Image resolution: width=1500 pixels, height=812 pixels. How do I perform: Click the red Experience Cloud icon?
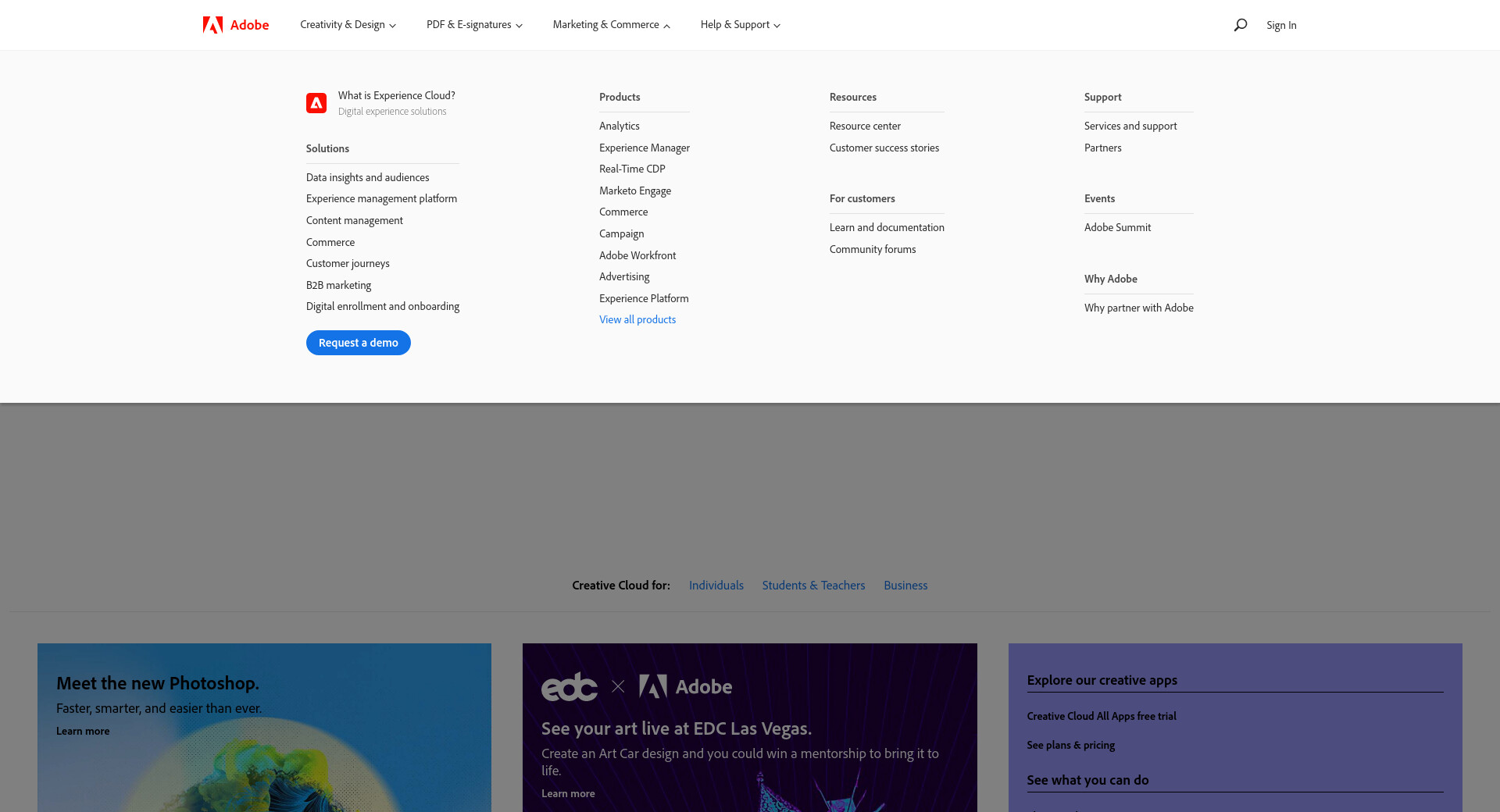tap(316, 103)
